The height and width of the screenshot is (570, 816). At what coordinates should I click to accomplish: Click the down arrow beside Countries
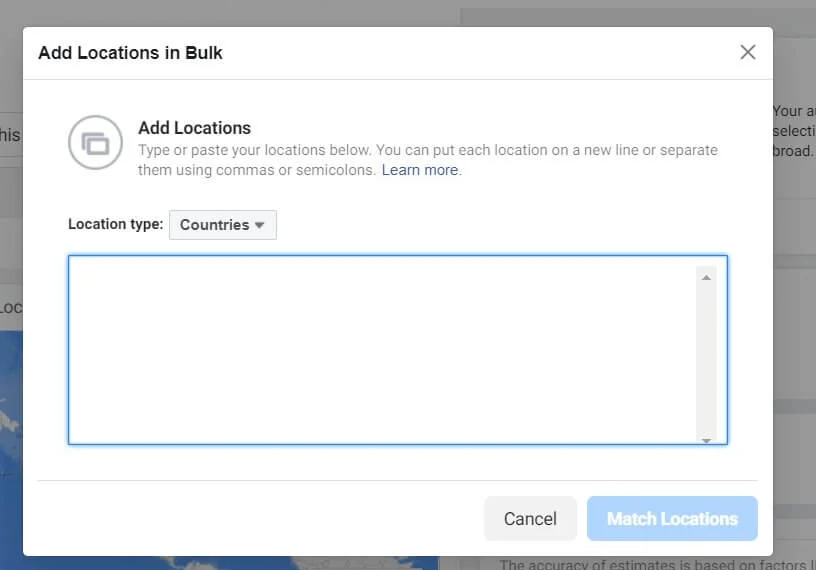click(x=260, y=225)
